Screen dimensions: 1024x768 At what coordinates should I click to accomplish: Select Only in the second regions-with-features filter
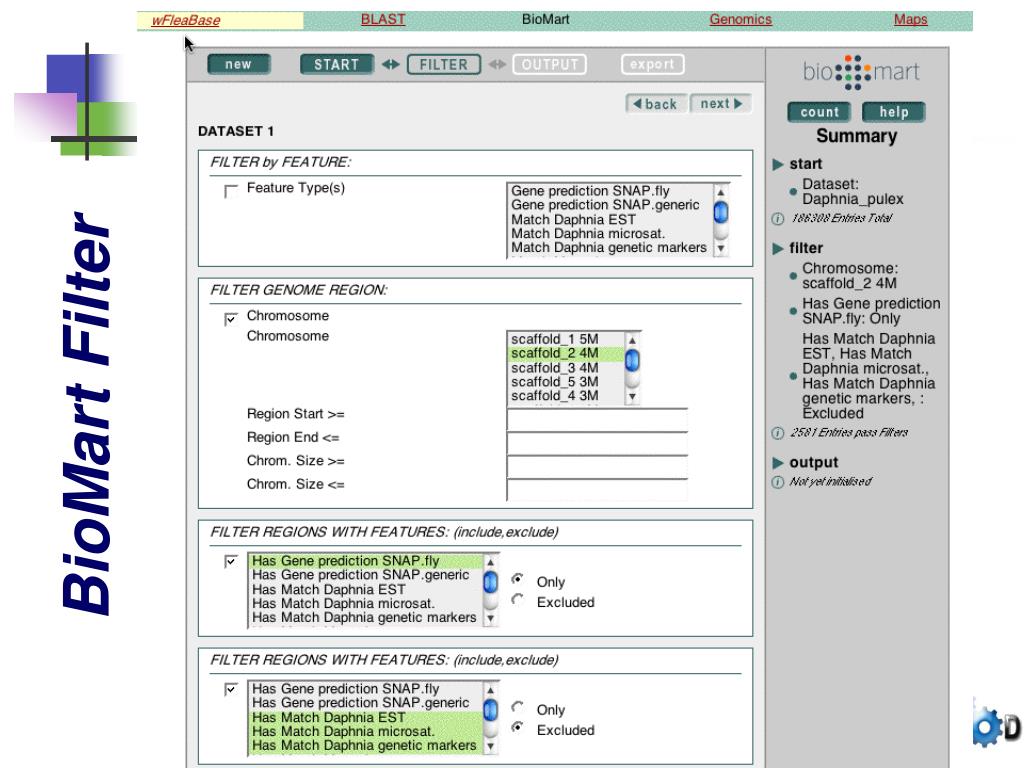coord(517,707)
